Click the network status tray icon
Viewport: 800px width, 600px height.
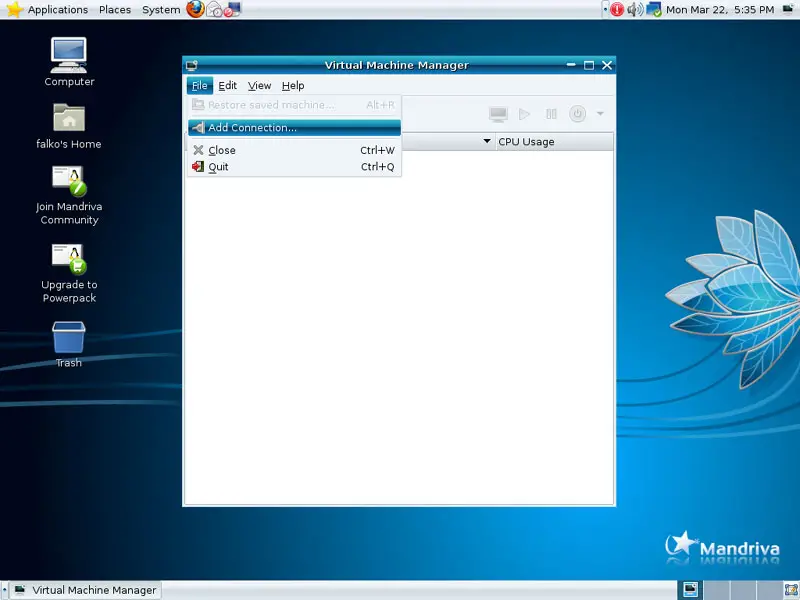coord(654,10)
